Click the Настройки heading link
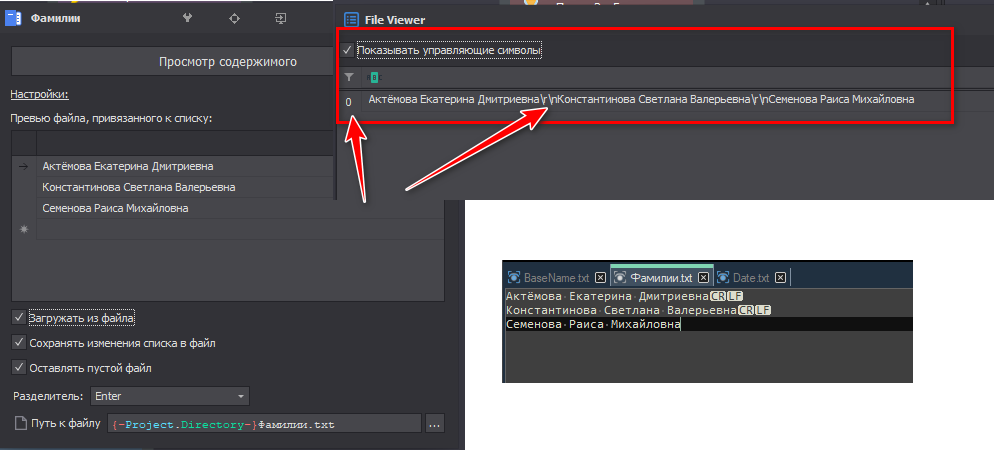 pyautogui.click(x=39, y=94)
